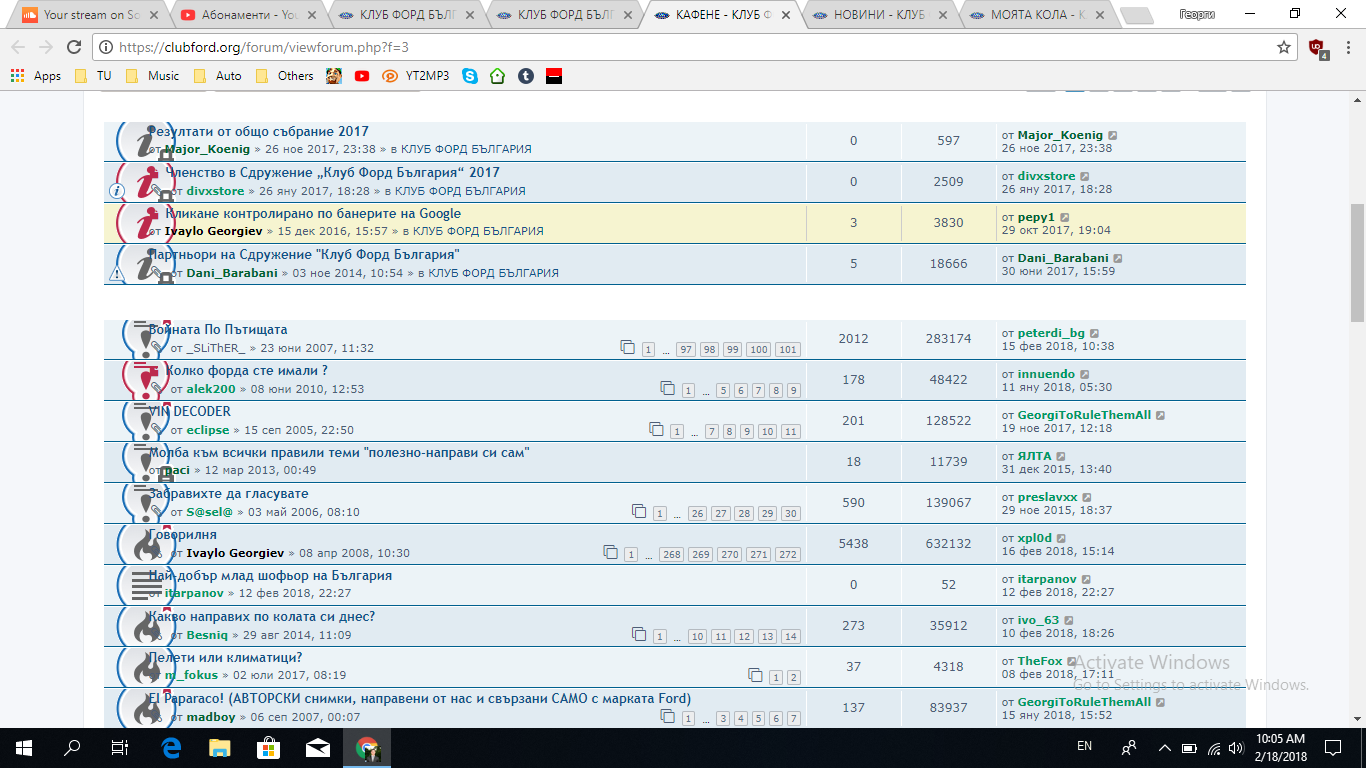Screen dimensions: 1366x768
Task: Open the Skype bookmark icon
Action: [x=470, y=76]
